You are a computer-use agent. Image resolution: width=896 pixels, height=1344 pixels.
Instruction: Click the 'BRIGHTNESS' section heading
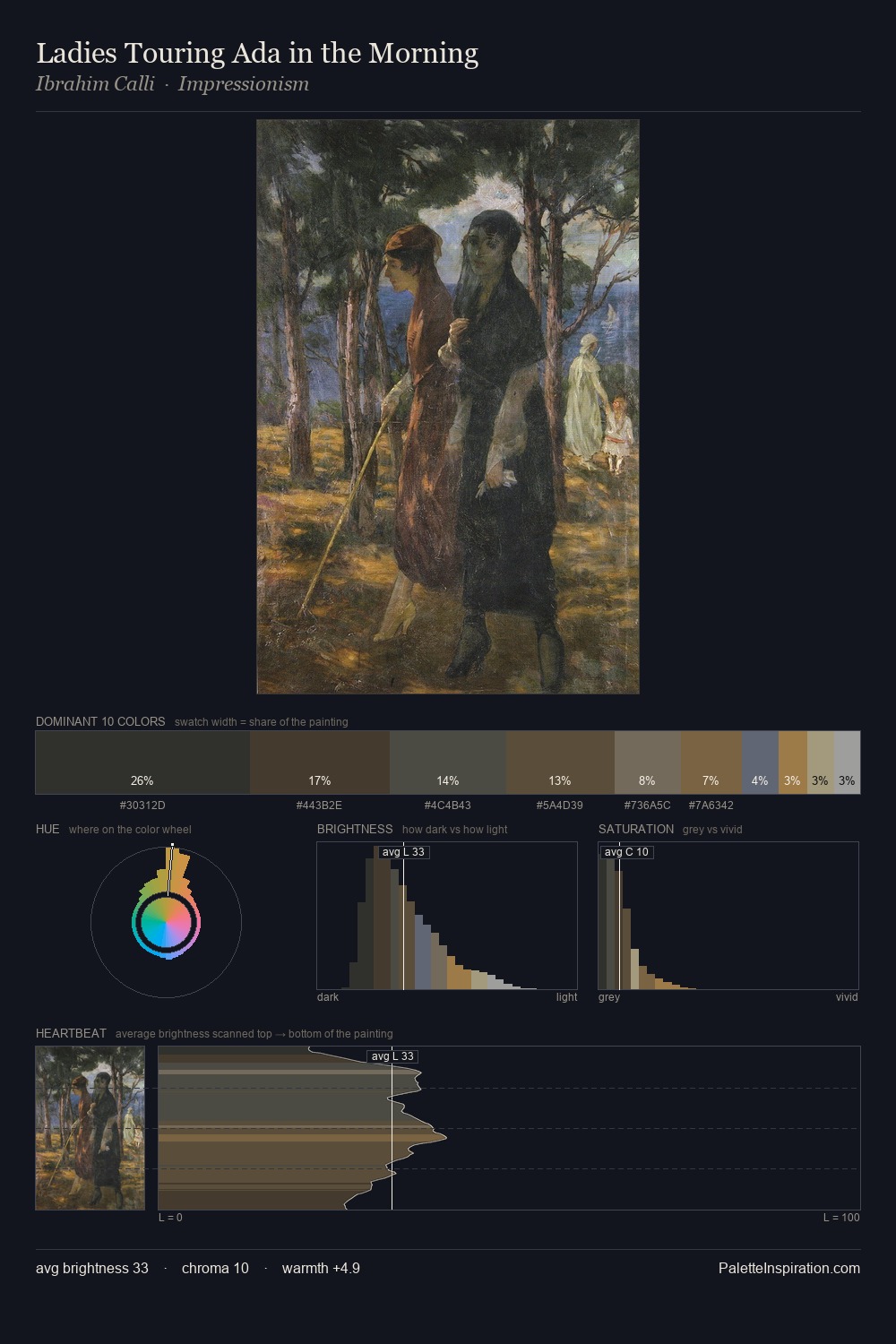click(355, 829)
